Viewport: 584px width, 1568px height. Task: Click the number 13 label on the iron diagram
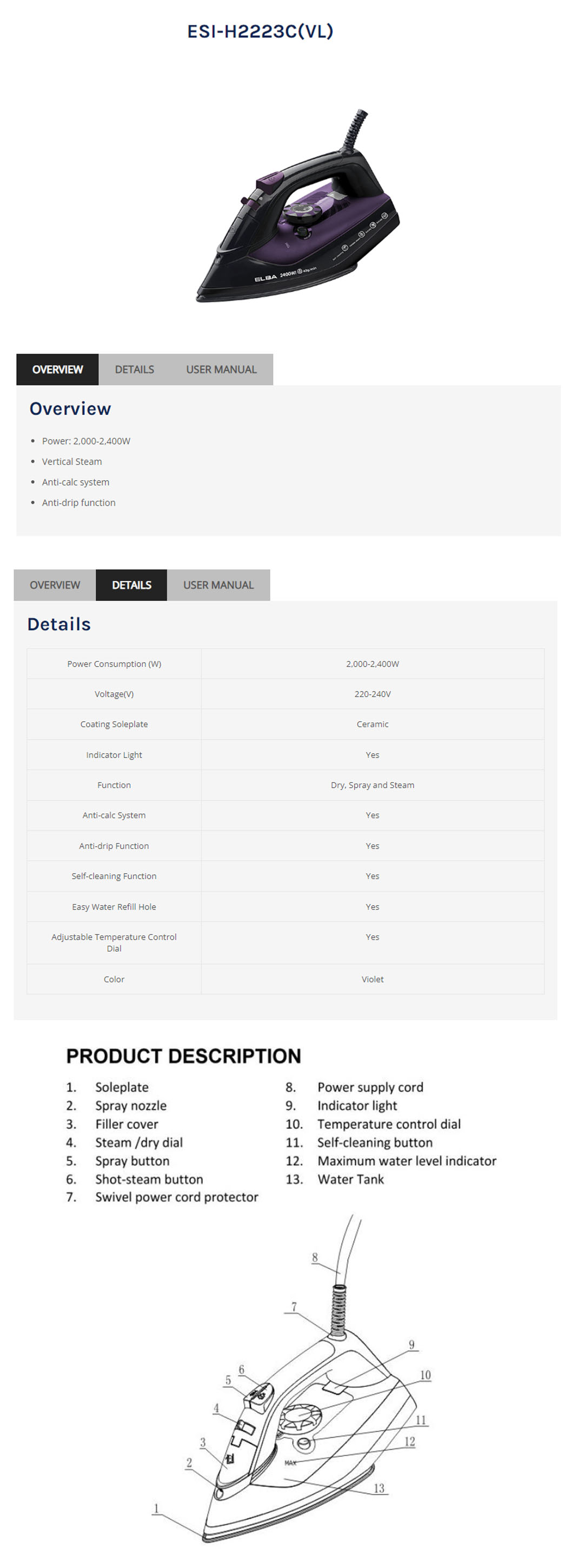click(379, 1489)
